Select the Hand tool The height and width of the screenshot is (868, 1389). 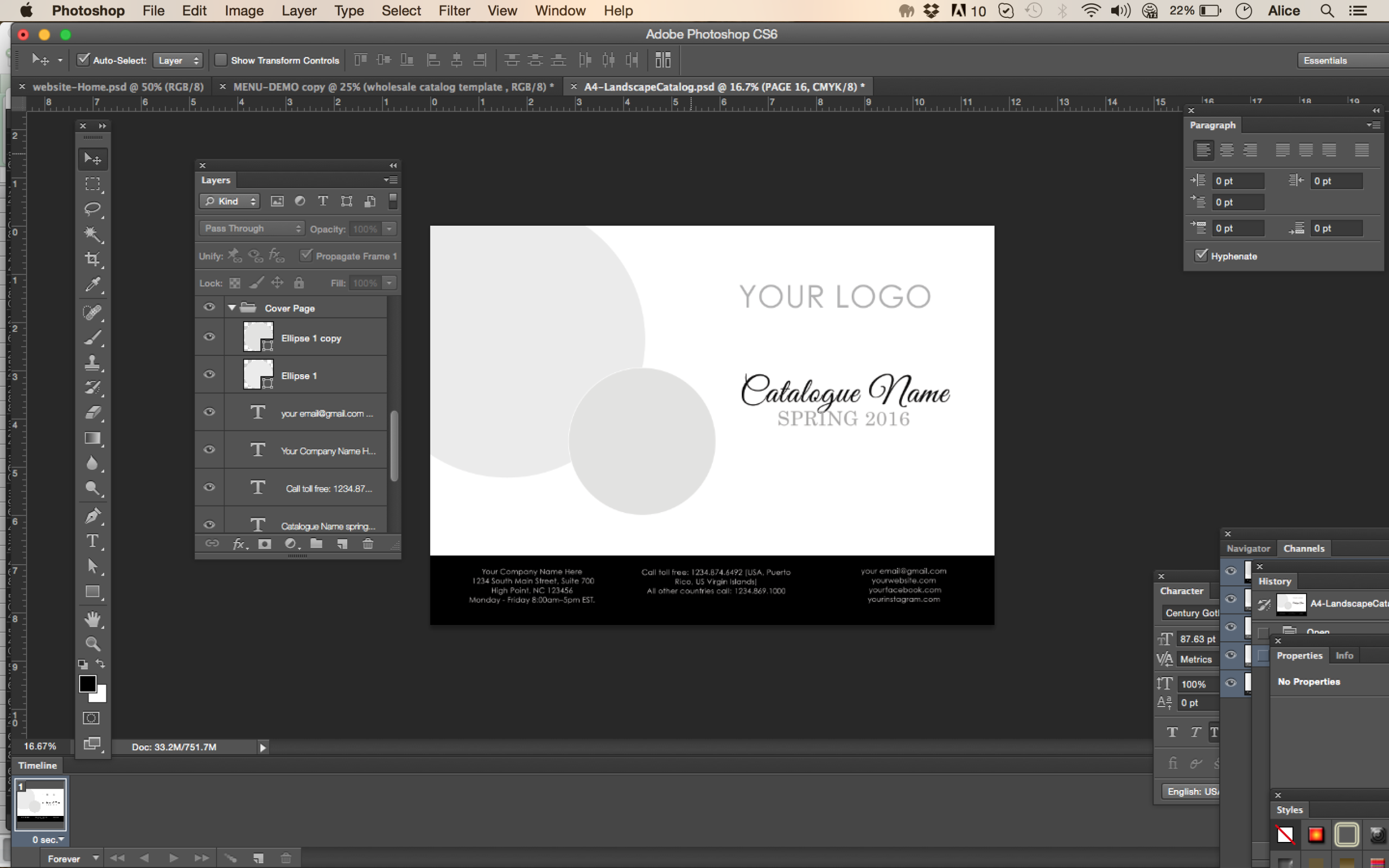pyautogui.click(x=92, y=619)
